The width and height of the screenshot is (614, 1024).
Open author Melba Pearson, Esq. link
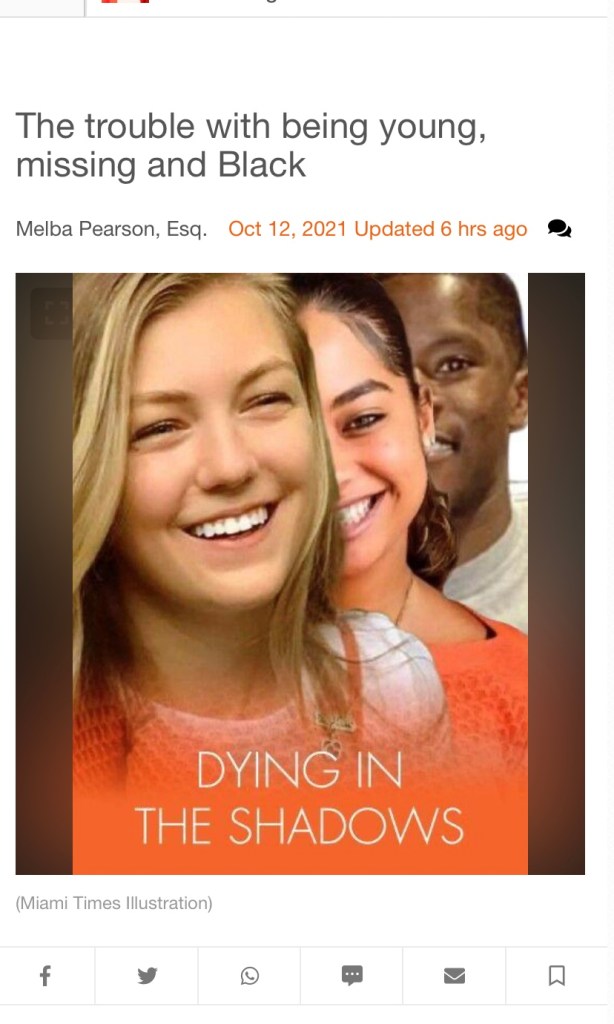coord(111,229)
